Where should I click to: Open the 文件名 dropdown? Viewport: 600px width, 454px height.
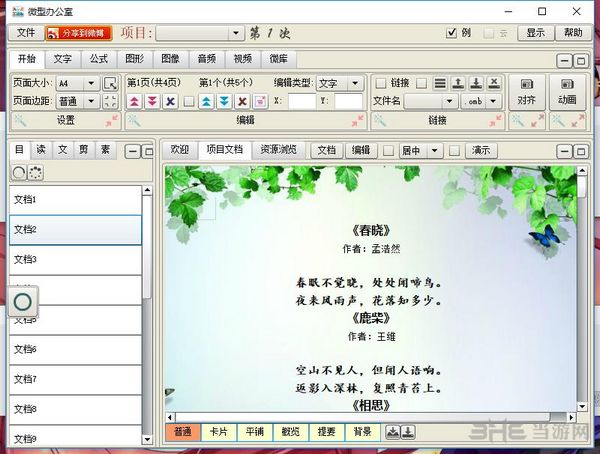(431, 101)
